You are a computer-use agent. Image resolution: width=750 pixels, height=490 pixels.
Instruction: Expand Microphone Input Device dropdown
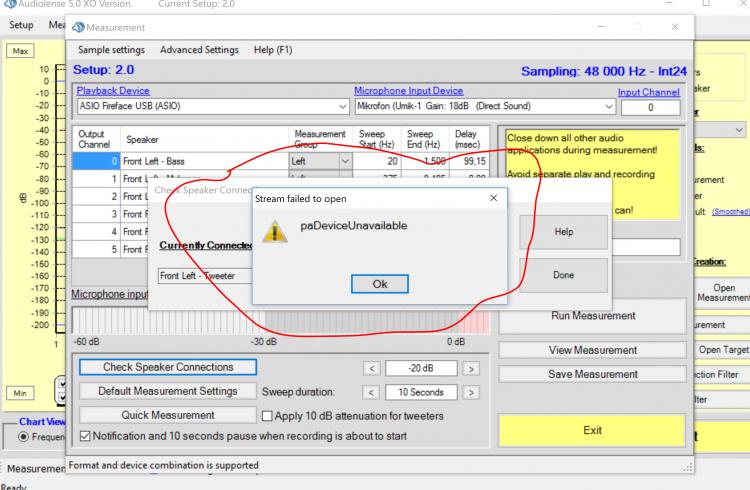pos(608,106)
